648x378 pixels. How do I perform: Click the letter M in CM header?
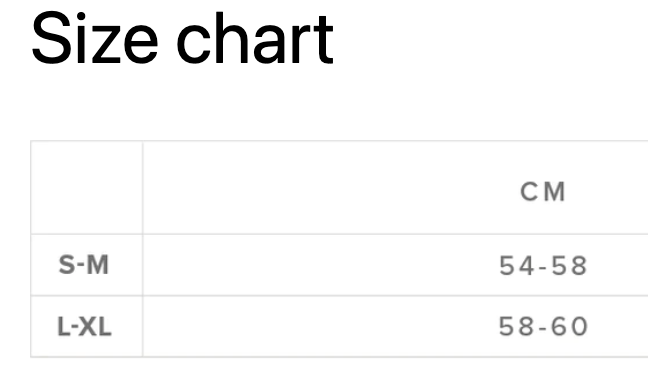coord(555,192)
